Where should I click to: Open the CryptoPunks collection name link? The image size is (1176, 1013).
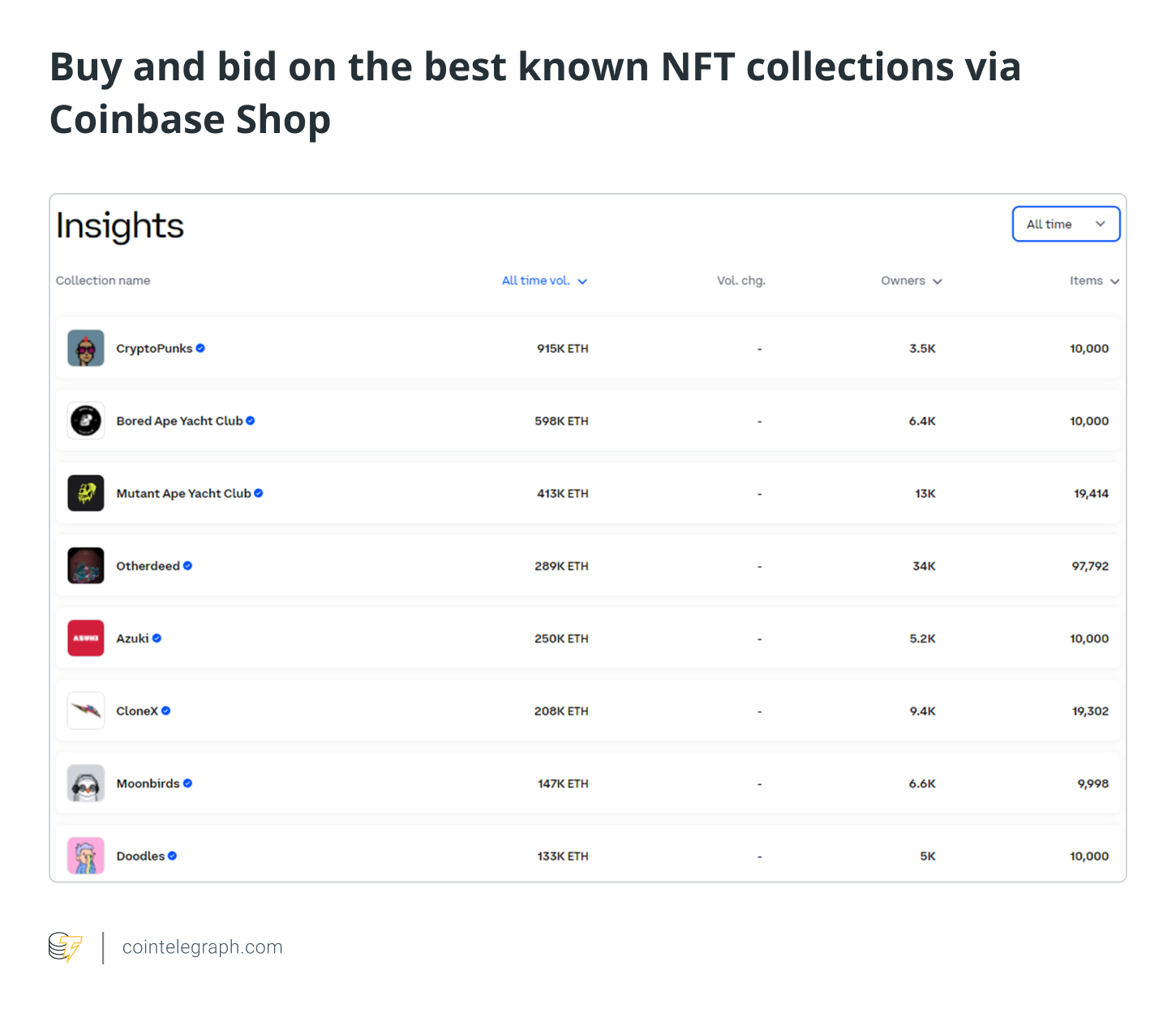point(154,349)
